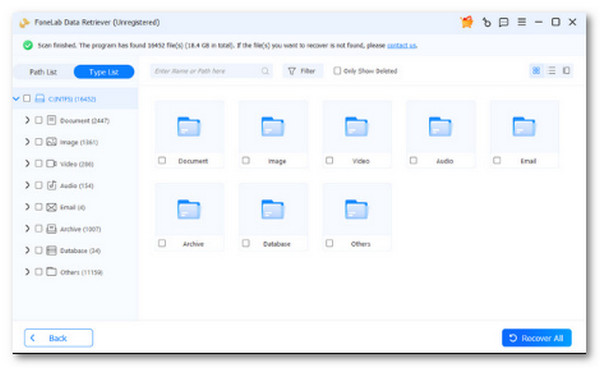This screenshot has width=600, height=368.
Task: Collapse the C:(NTFS) tree node
Action: point(16,99)
